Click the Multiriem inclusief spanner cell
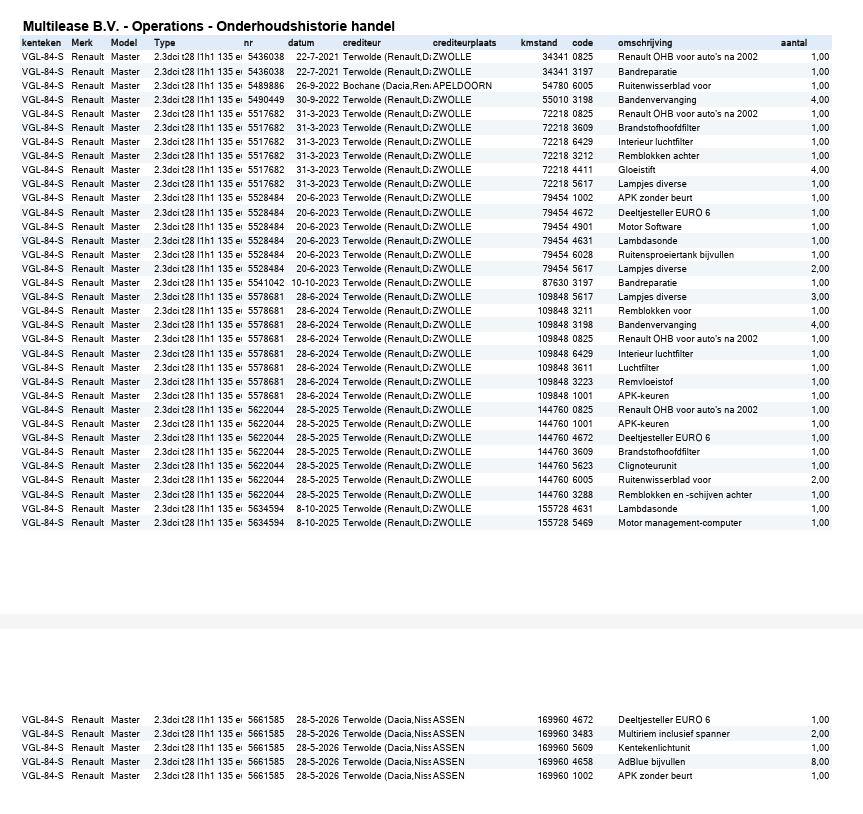The width and height of the screenshot is (863, 814). (x=674, y=733)
